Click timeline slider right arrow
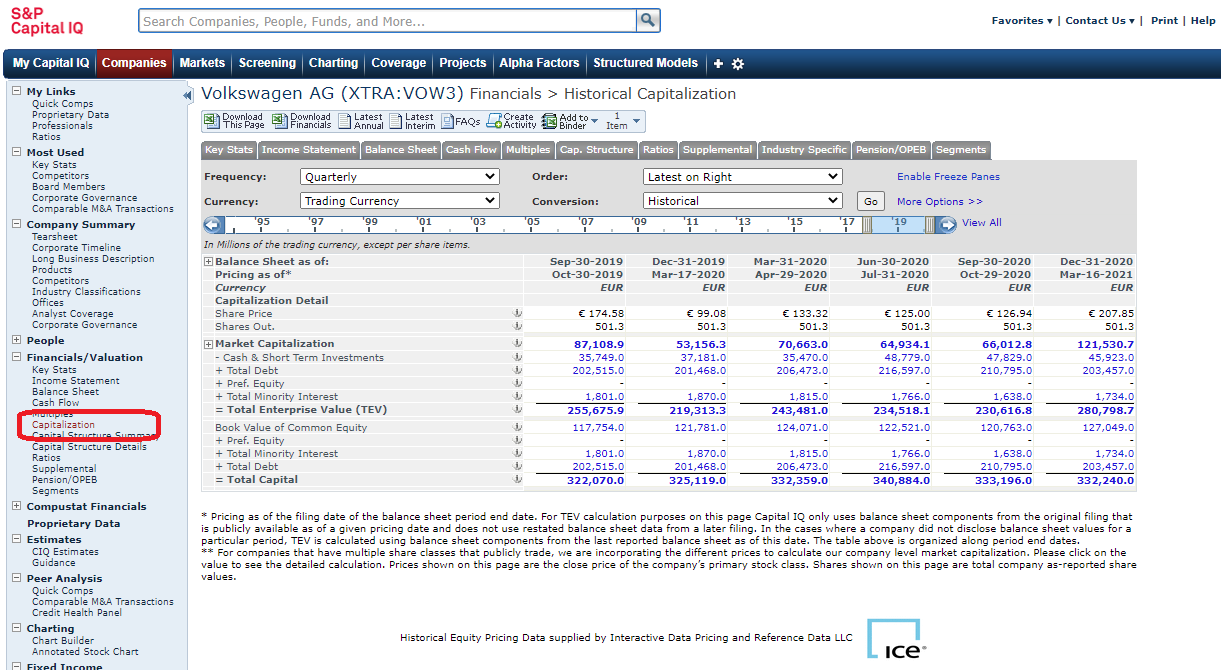Screen dimensions: 1221x670 tap(947, 224)
